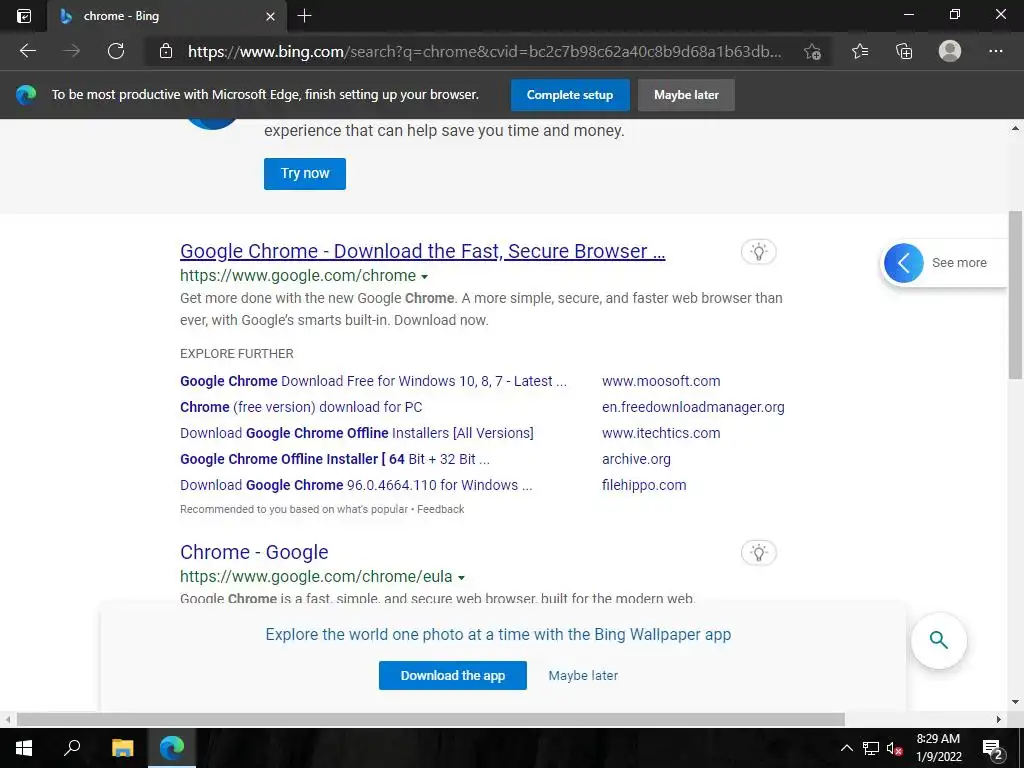1024x768 pixels.
Task: Click the scroll right arrow
Action: [x=999, y=720]
